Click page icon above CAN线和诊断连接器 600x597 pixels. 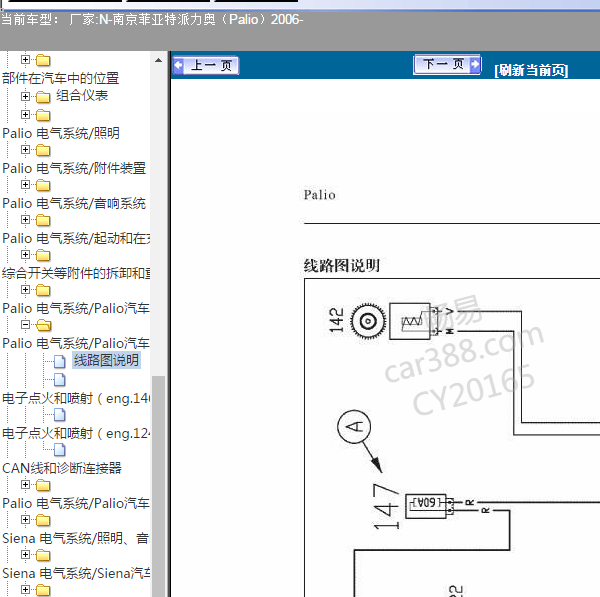click(60, 450)
